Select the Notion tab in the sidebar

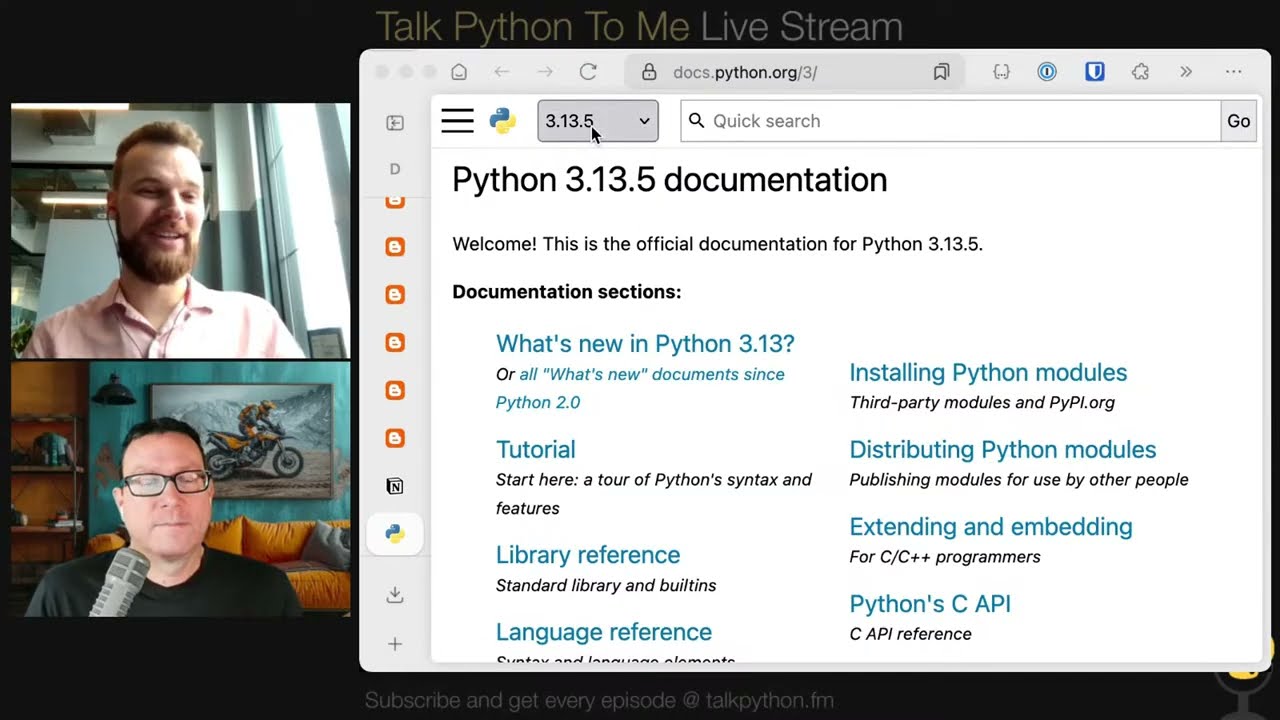pos(395,486)
